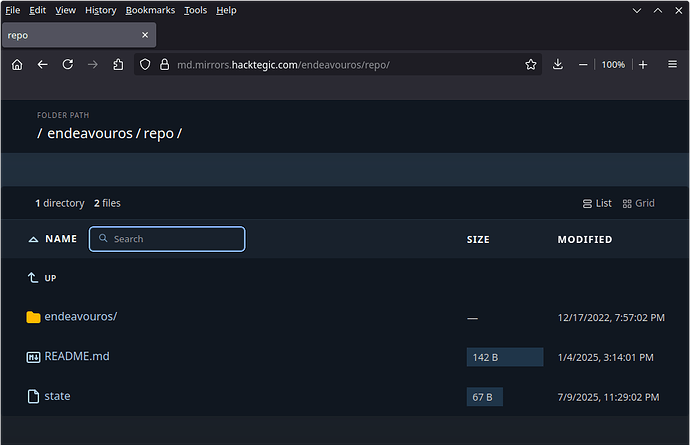Click the yellow folder icon for endeavouros/

coord(33,317)
